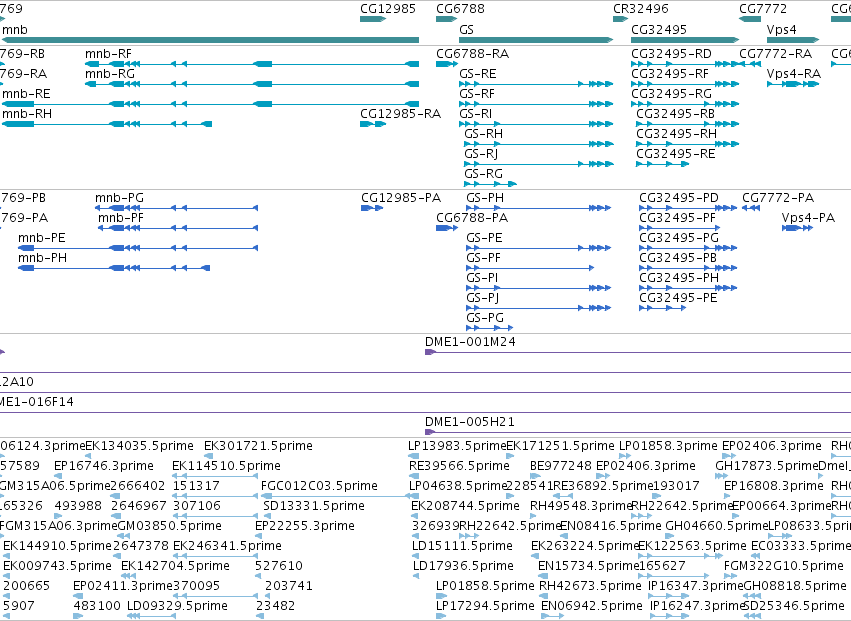
Task: Click the GS-RG transcript label
Action: [483, 174]
